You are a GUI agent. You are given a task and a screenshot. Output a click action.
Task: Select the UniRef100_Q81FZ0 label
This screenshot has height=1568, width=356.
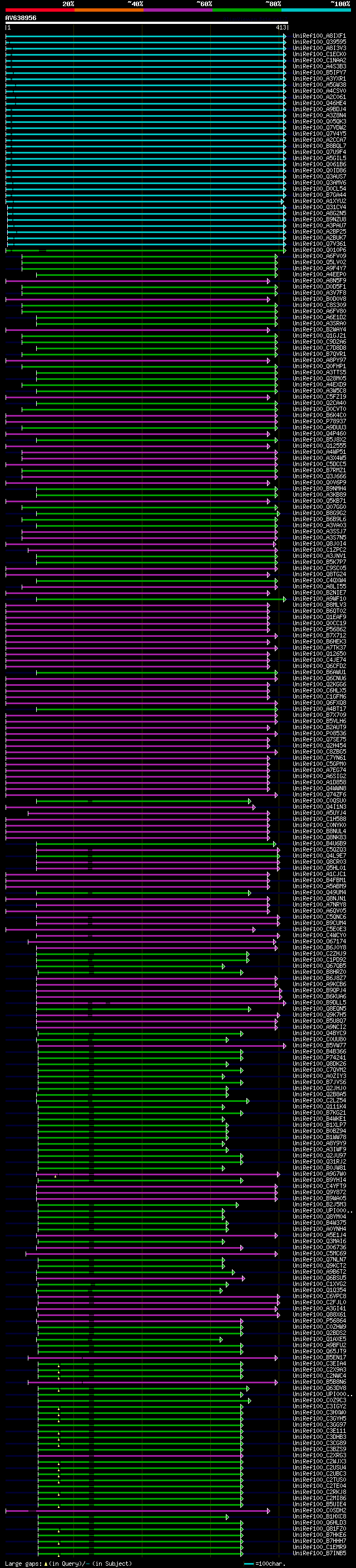pyautogui.click(x=319, y=1529)
